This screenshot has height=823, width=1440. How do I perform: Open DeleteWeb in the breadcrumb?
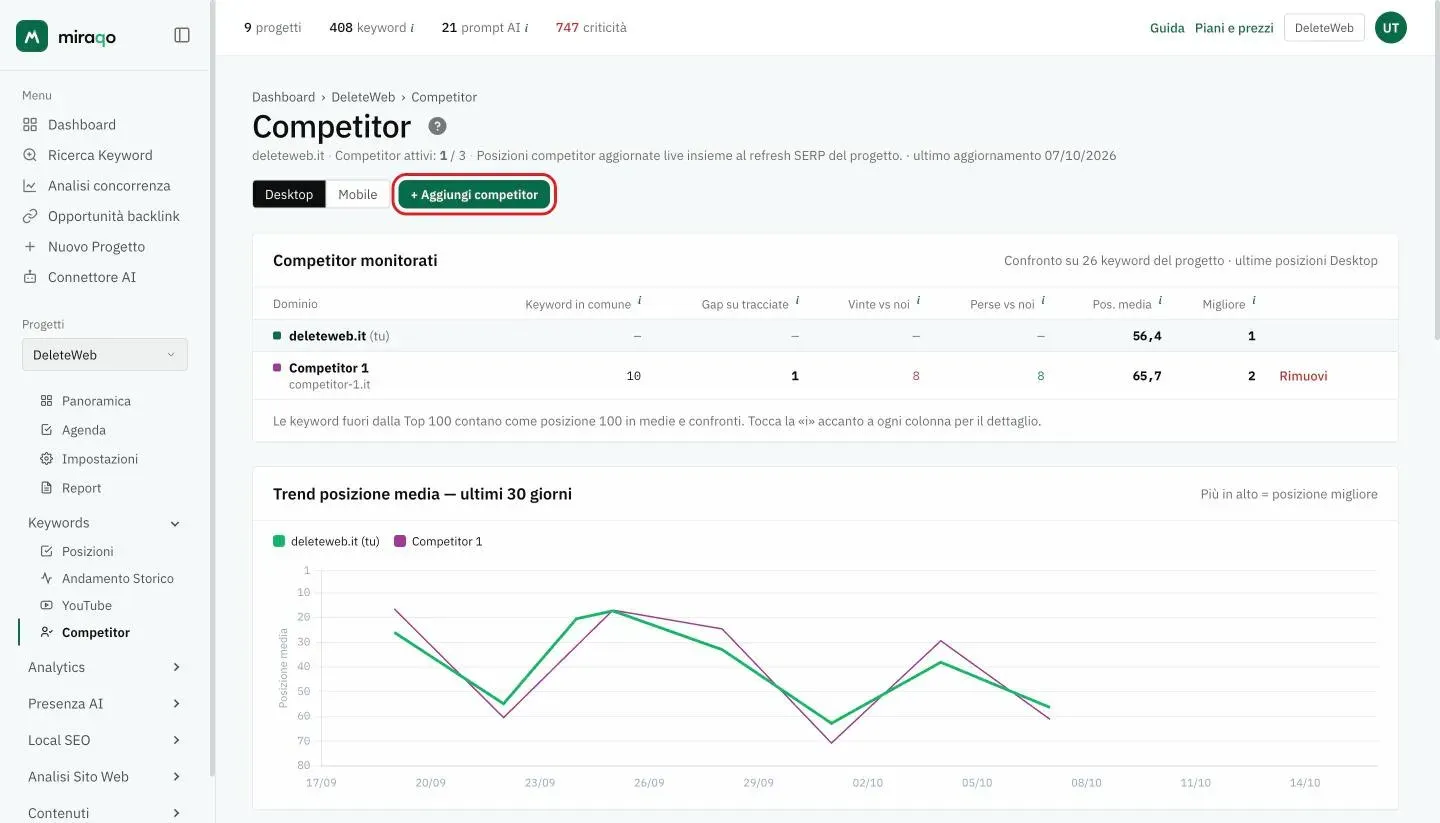[363, 97]
